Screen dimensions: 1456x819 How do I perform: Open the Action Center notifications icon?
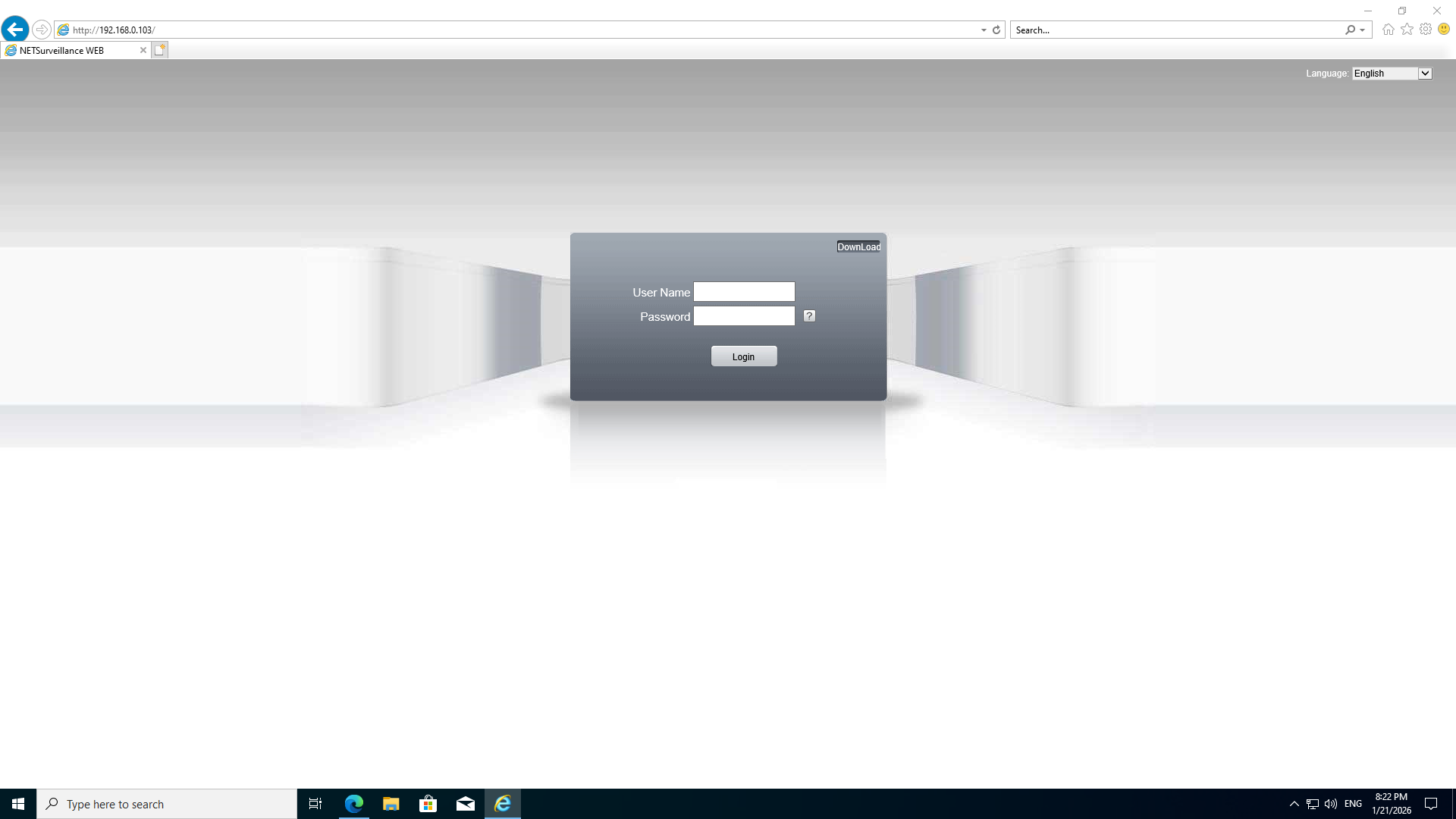pyautogui.click(x=1431, y=804)
